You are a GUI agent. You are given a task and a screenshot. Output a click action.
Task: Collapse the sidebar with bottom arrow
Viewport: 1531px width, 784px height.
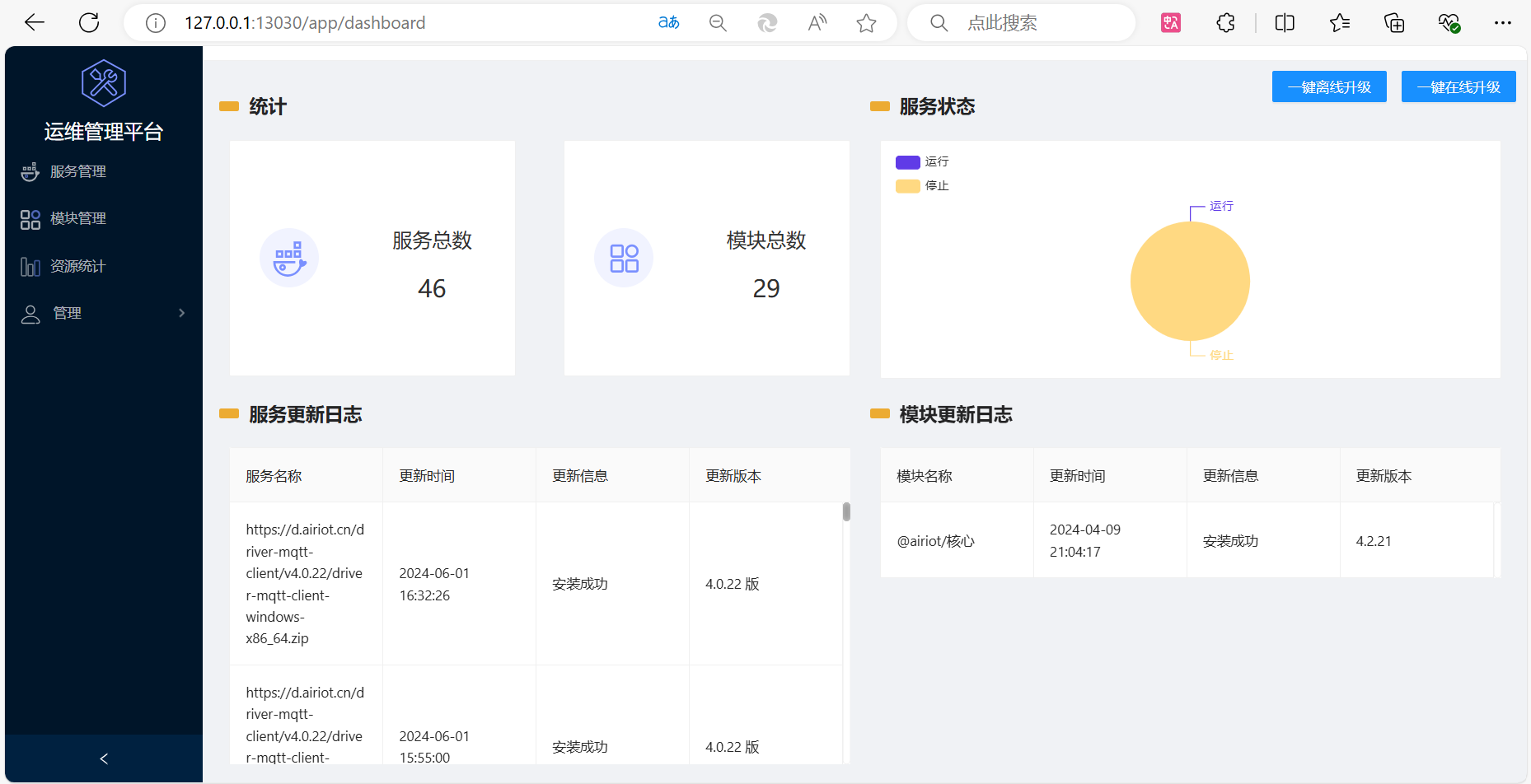click(104, 758)
